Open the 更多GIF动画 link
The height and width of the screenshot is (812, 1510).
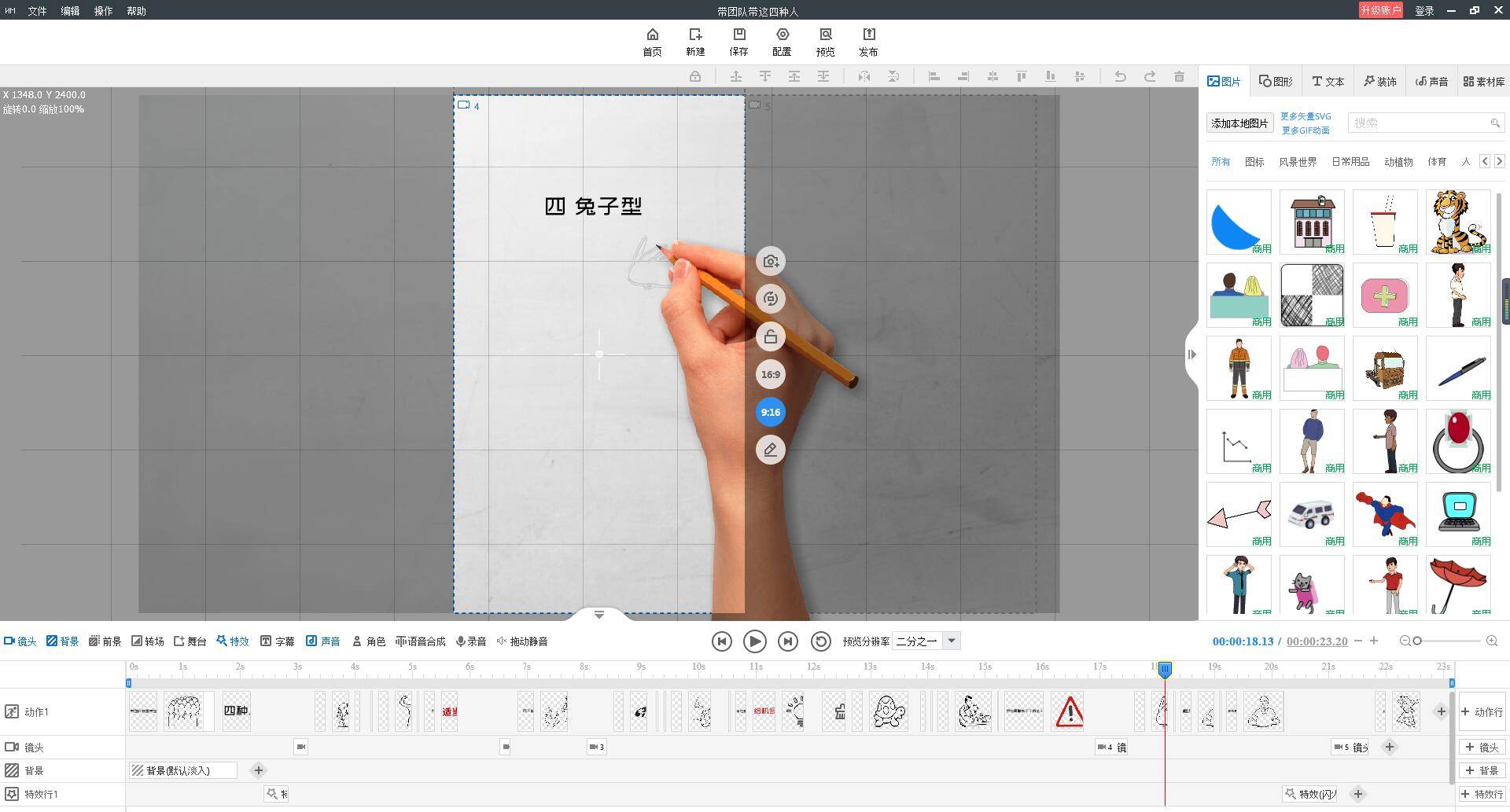tap(1306, 130)
